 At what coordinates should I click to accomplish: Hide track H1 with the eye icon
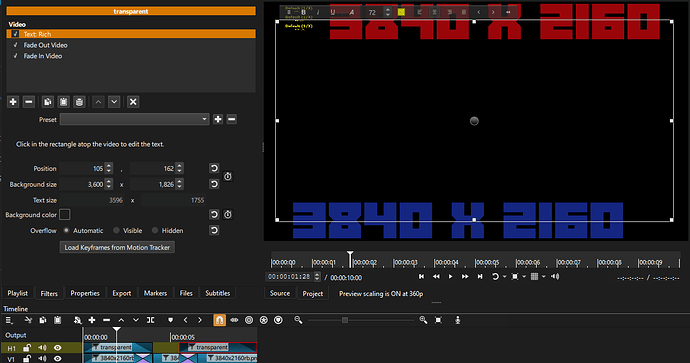[57, 348]
